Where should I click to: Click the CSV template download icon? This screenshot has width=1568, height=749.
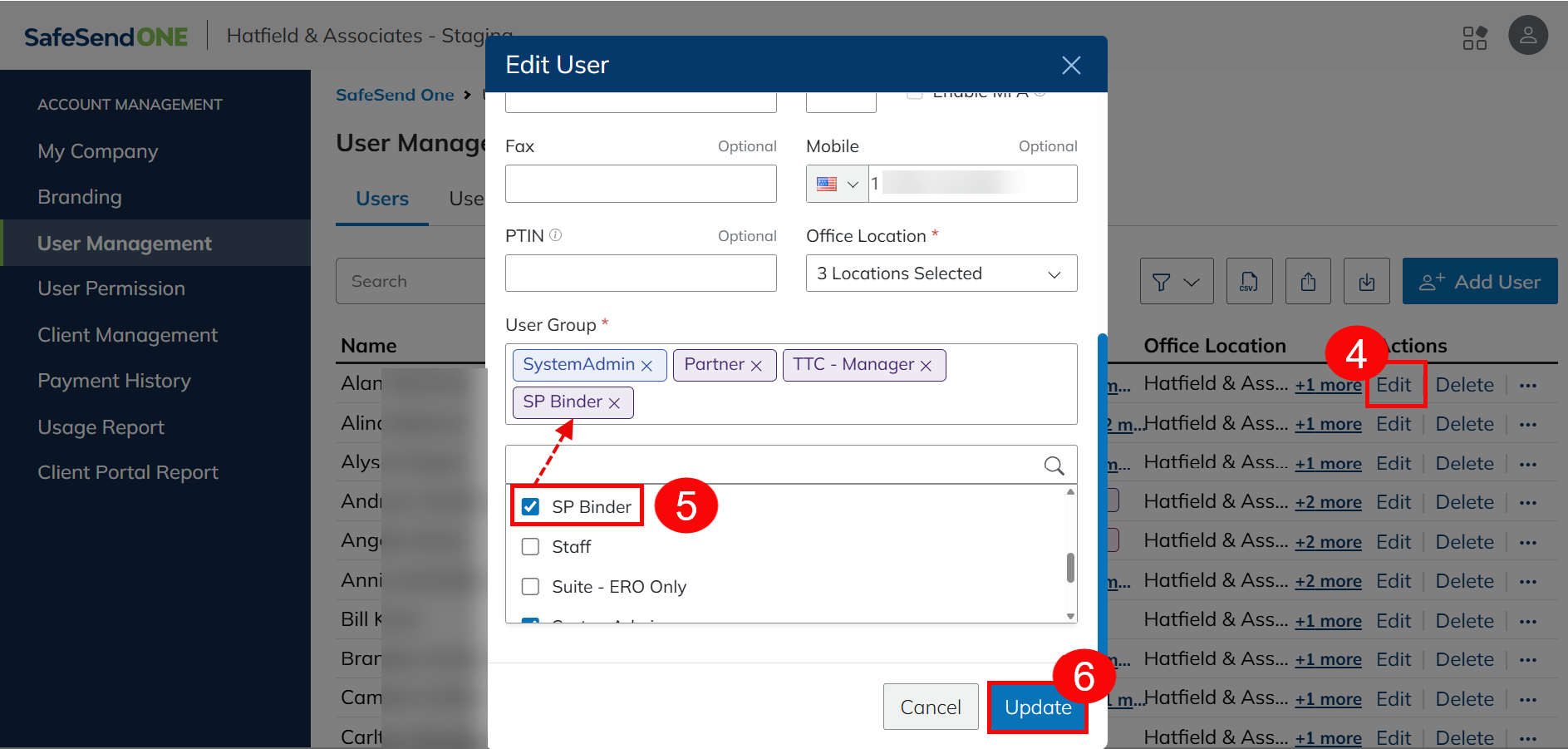tap(1249, 281)
